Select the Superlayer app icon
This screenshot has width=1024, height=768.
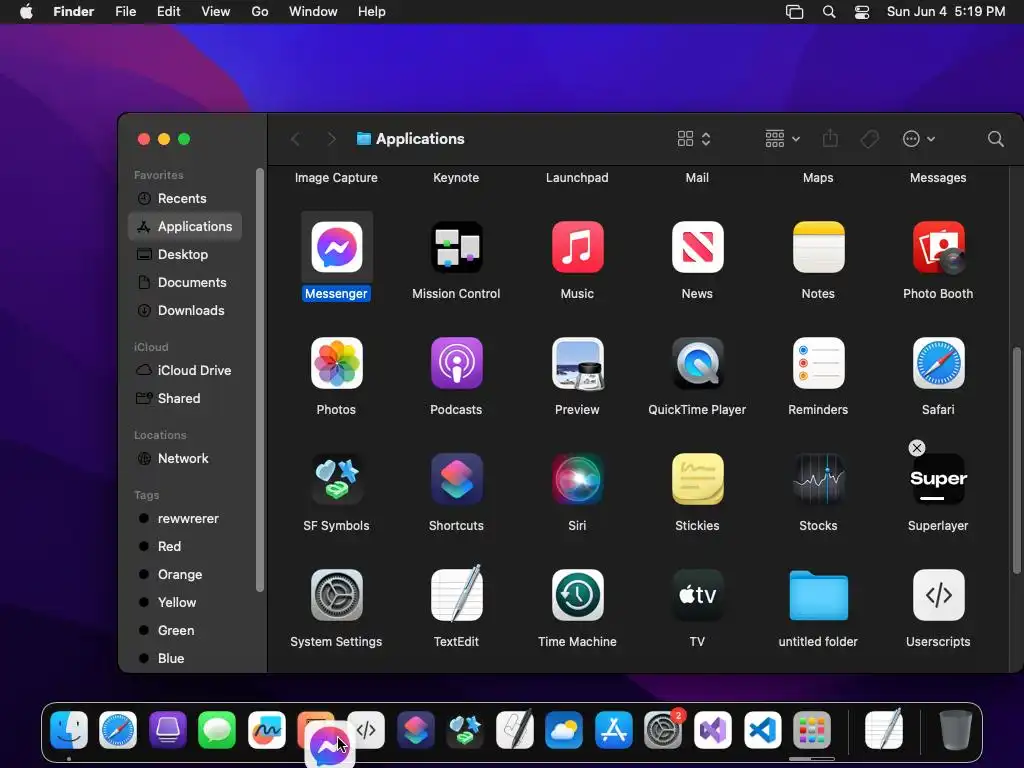[938, 479]
